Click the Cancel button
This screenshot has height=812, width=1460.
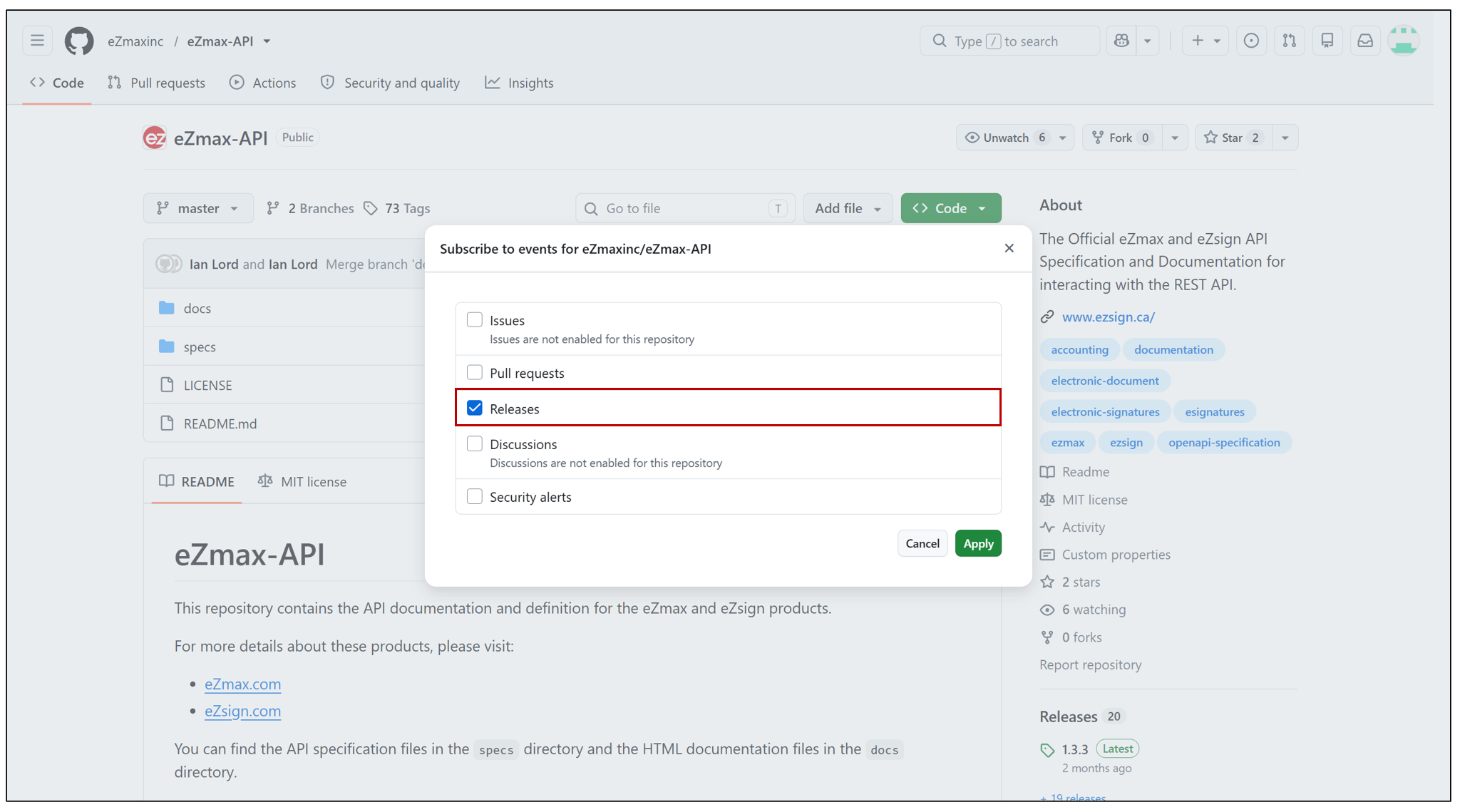[922, 543]
